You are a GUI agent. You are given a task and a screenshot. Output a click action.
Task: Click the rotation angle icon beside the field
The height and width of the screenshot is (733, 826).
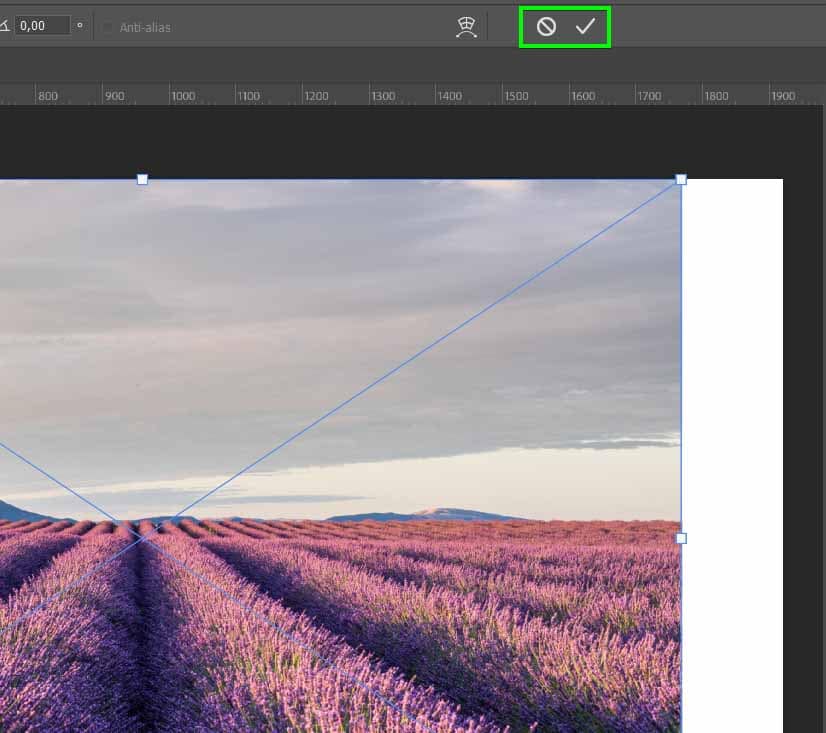coord(4,26)
